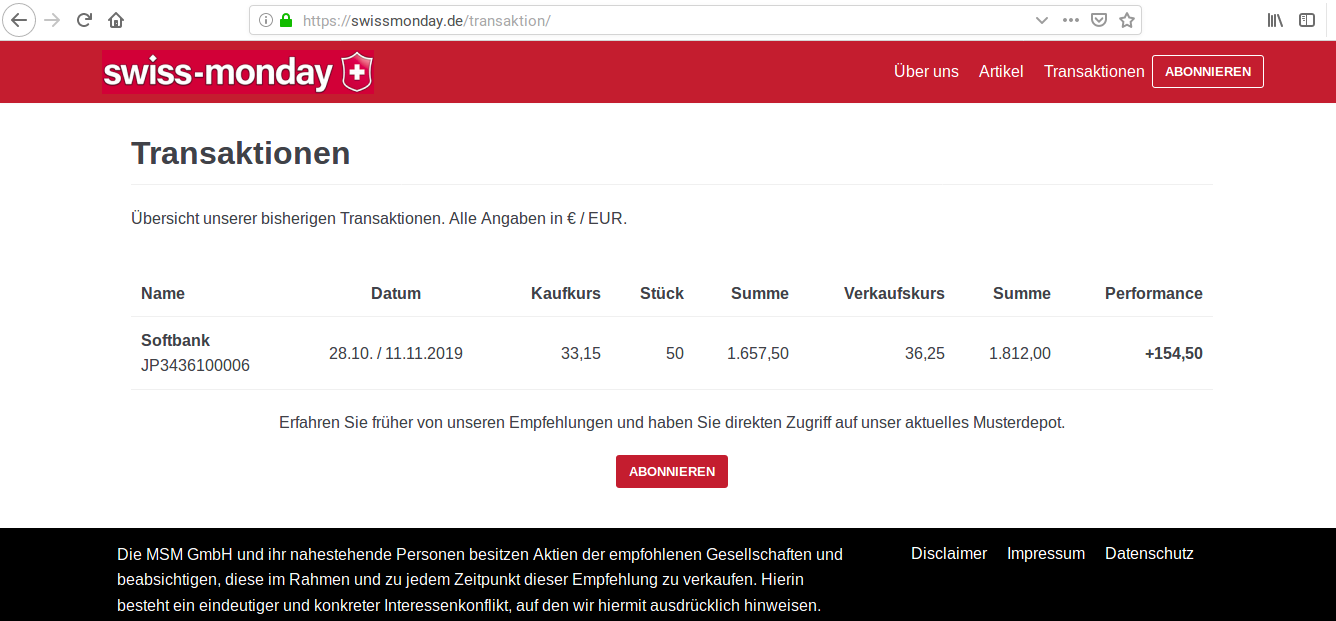Bookmark this page with the star icon
The width and height of the screenshot is (1336, 621).
click(1127, 20)
